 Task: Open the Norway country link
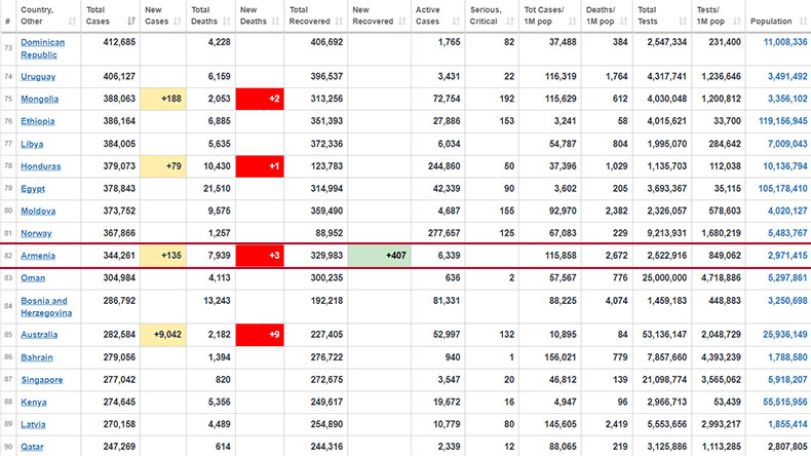[x=36, y=233]
